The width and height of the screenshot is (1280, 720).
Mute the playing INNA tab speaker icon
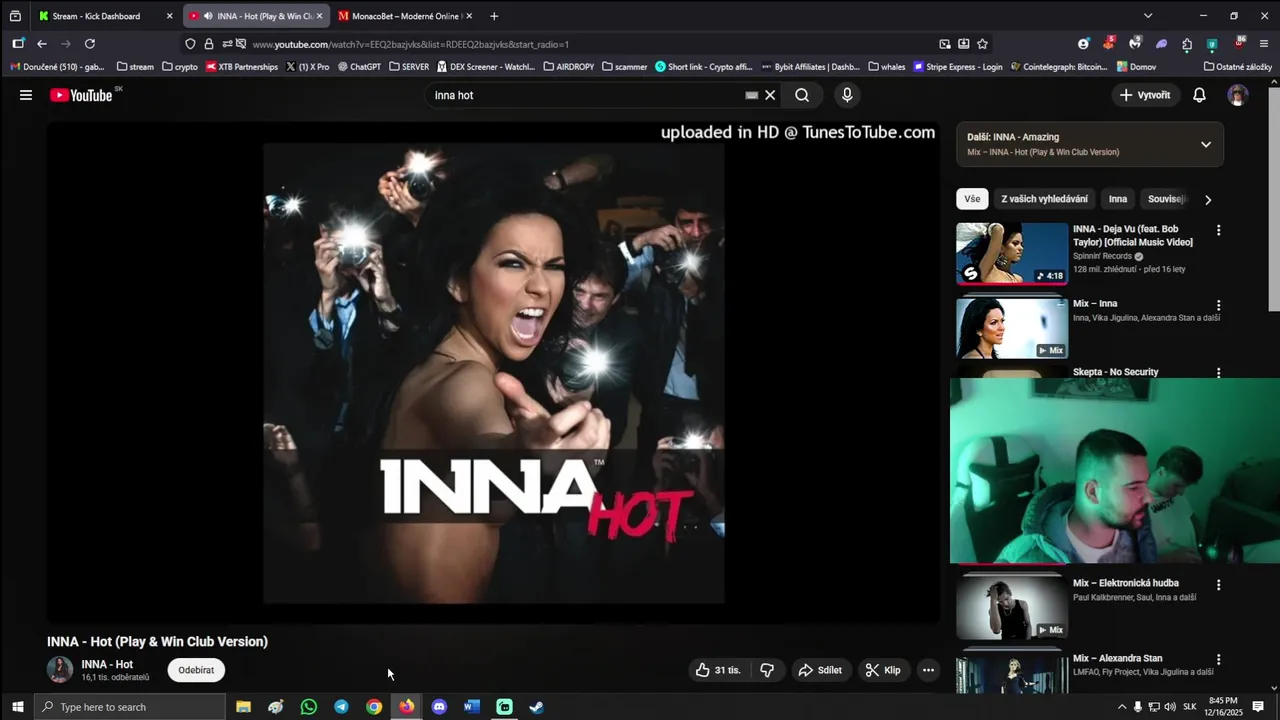click(207, 16)
